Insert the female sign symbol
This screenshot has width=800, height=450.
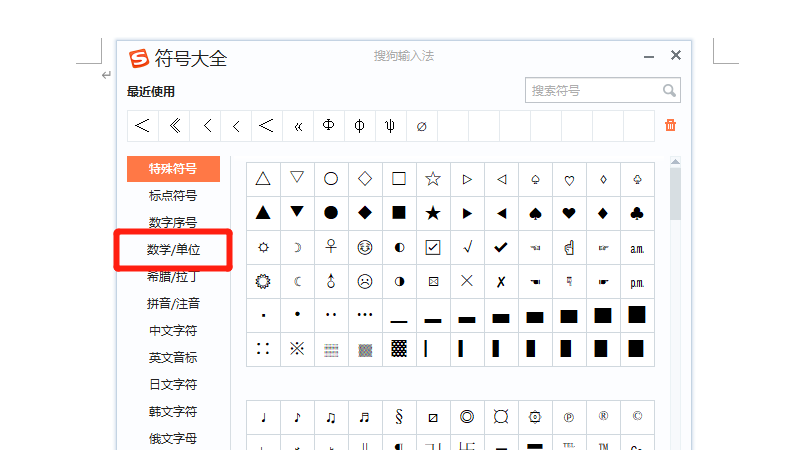tap(331, 247)
